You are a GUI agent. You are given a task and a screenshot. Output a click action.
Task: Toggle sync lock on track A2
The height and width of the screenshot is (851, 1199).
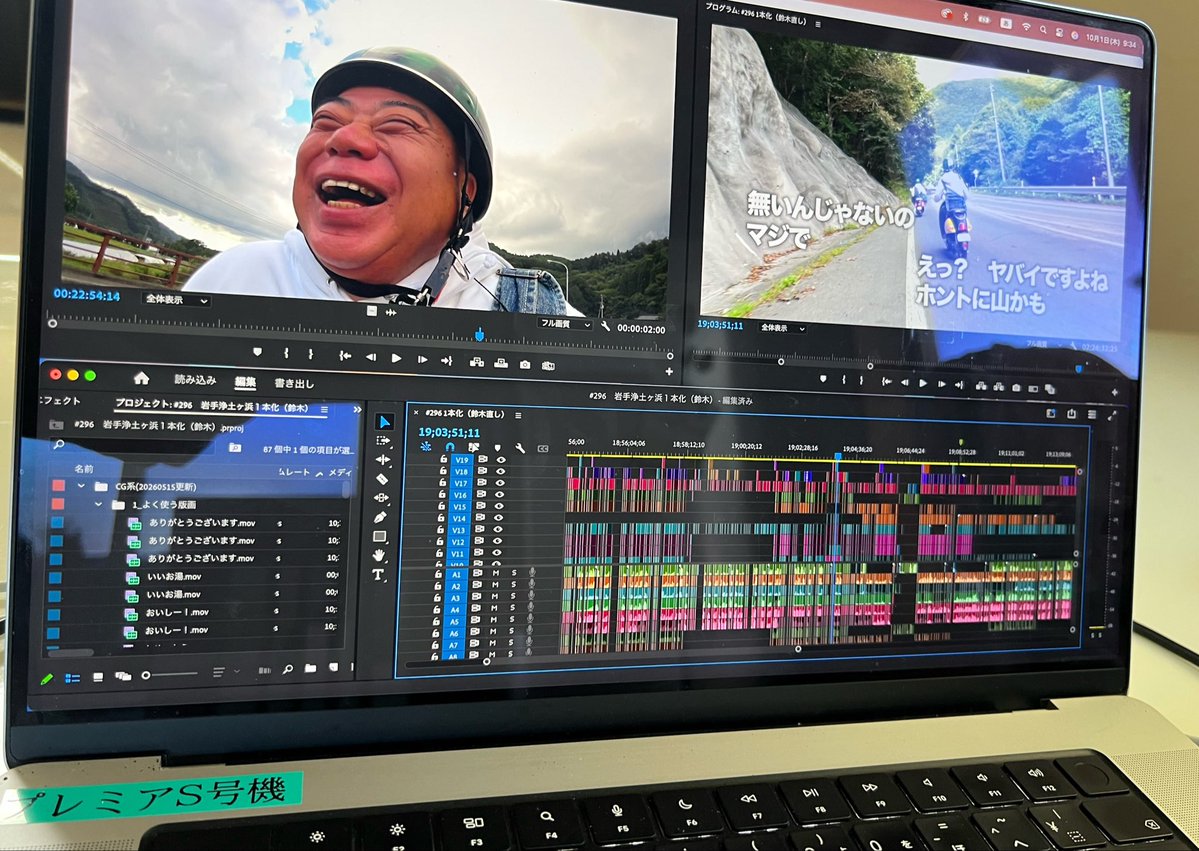point(477,585)
